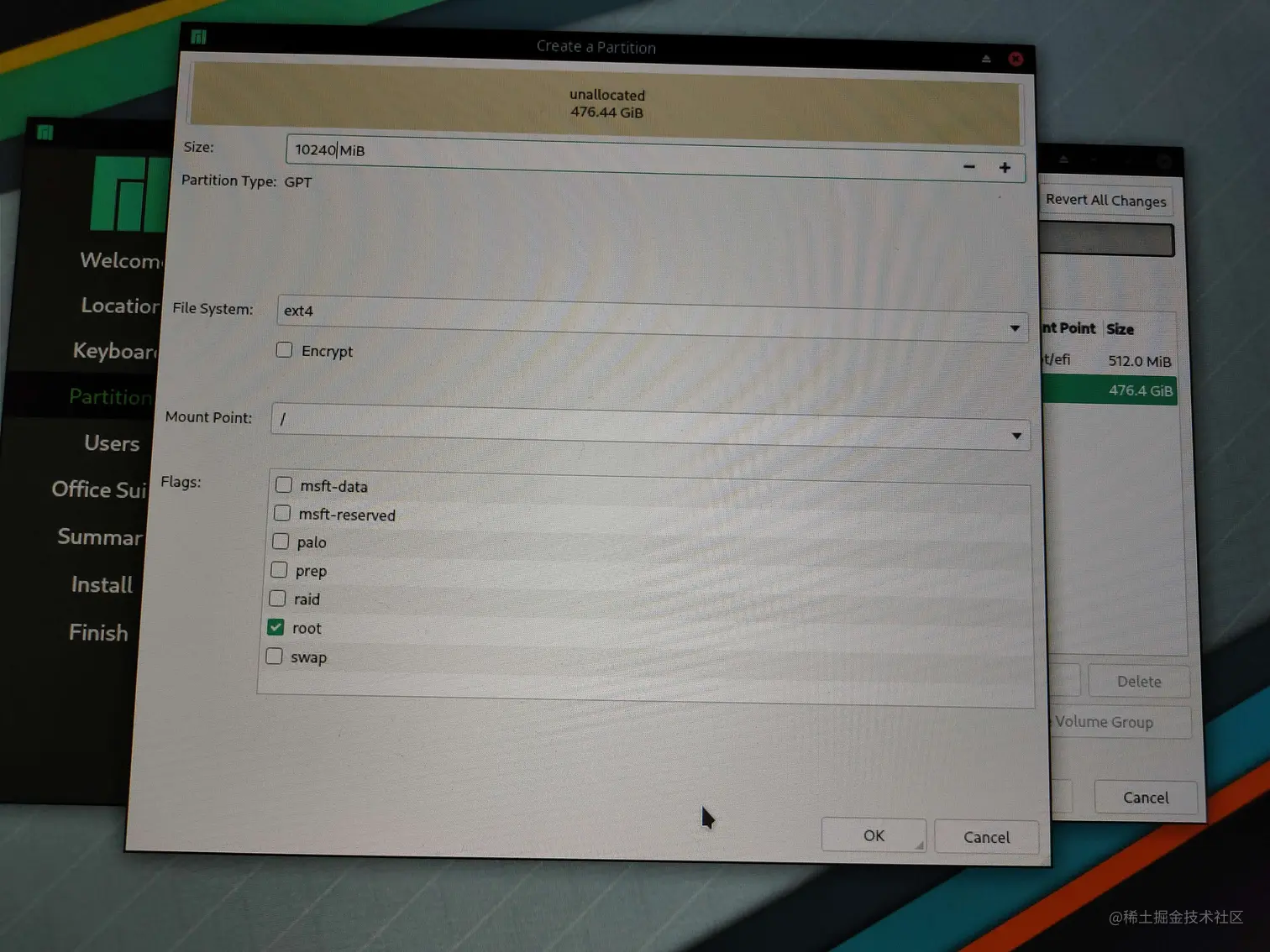Click Revert All Changes in installer window

tap(1105, 200)
